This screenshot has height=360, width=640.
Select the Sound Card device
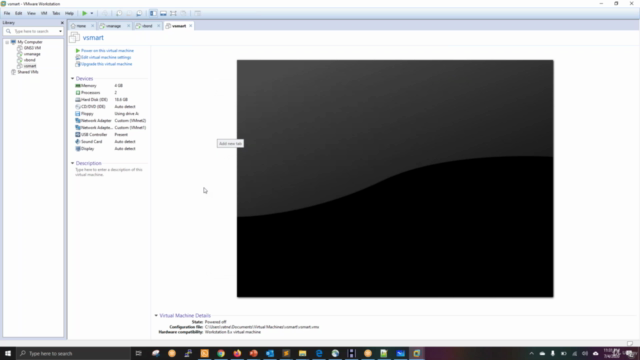(x=110, y=142)
